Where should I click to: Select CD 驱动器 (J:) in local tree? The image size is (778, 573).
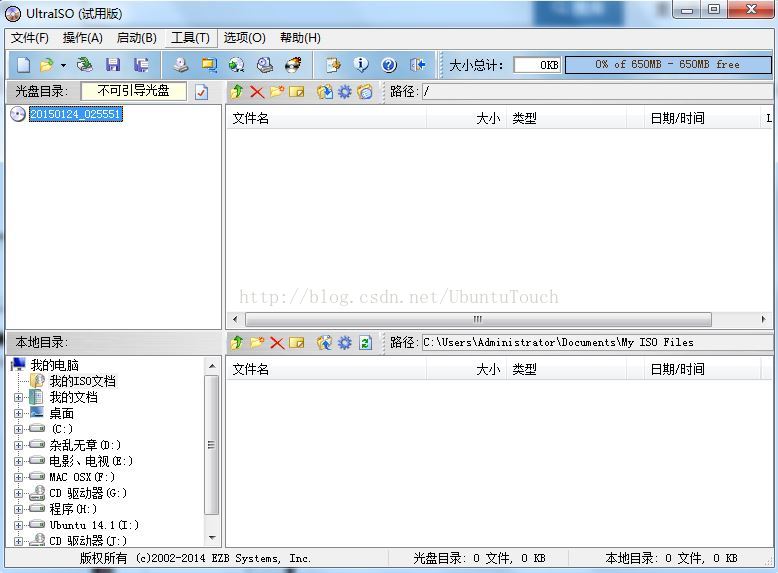[88, 541]
